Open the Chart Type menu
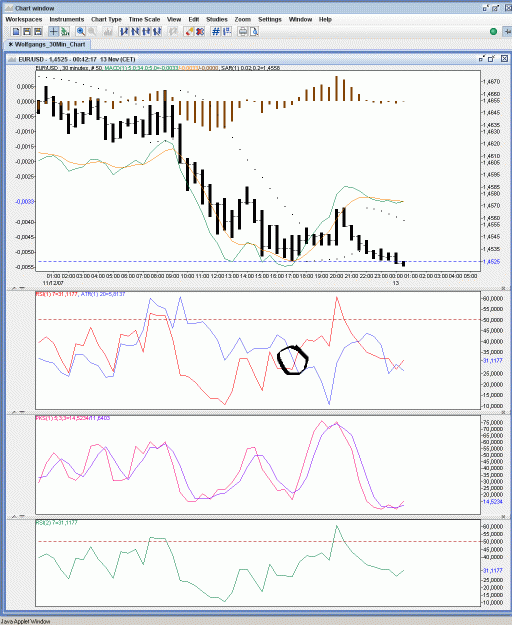This screenshot has height=625, width=512. coord(106,19)
